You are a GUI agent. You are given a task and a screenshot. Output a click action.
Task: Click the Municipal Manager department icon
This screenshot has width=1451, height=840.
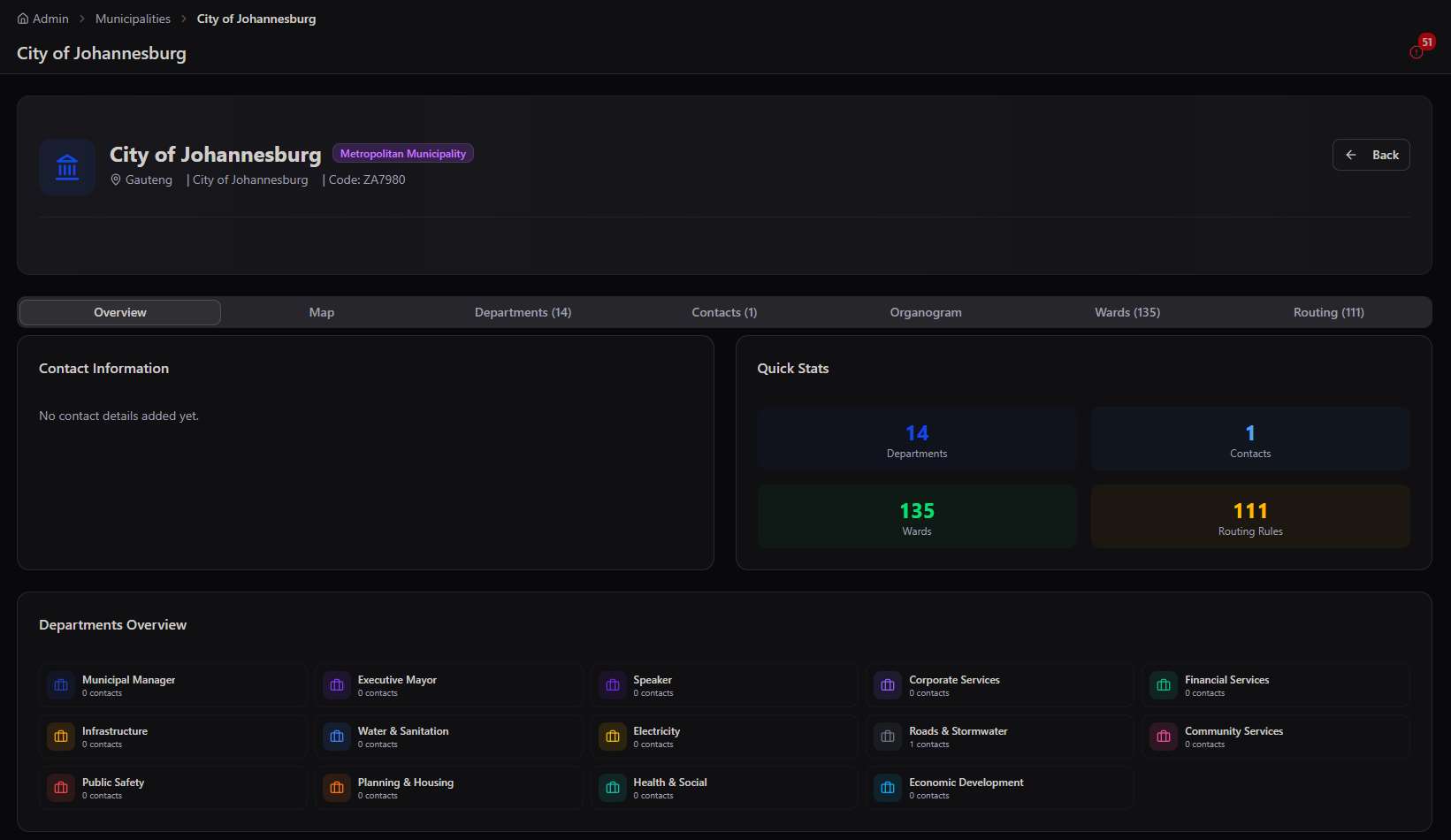(x=61, y=685)
